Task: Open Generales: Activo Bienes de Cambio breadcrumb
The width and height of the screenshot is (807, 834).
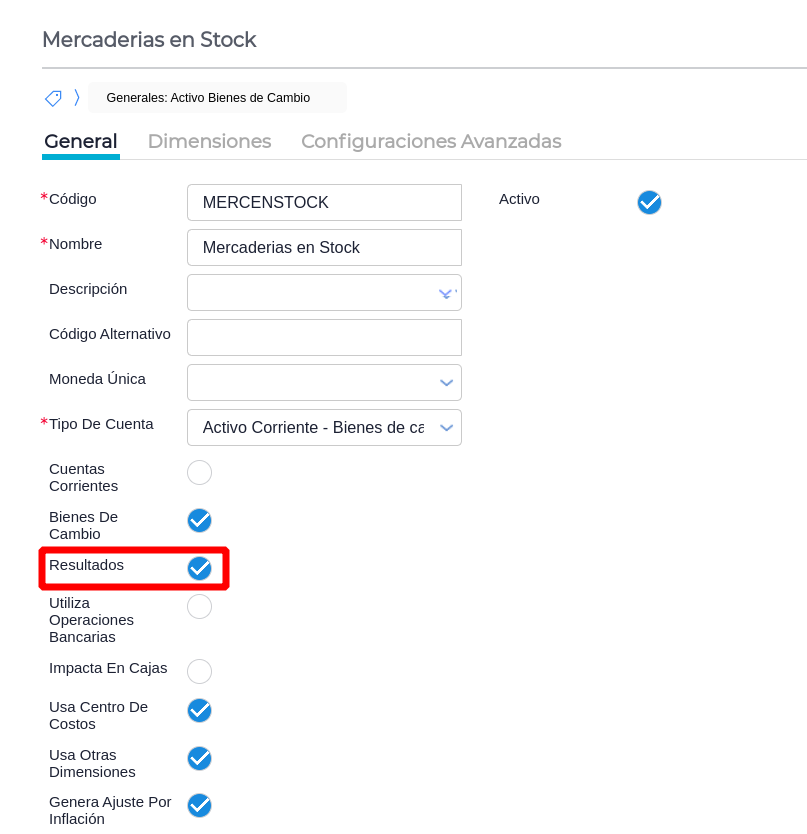Action: 208,98
